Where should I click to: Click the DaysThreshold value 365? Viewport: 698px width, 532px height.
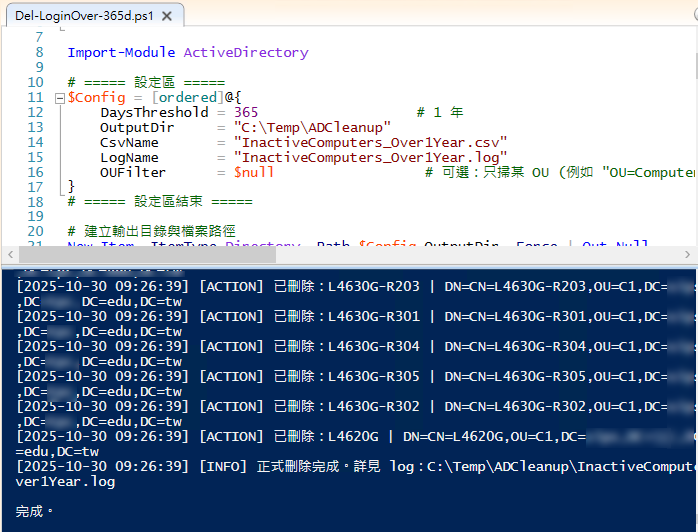[x=246, y=112]
